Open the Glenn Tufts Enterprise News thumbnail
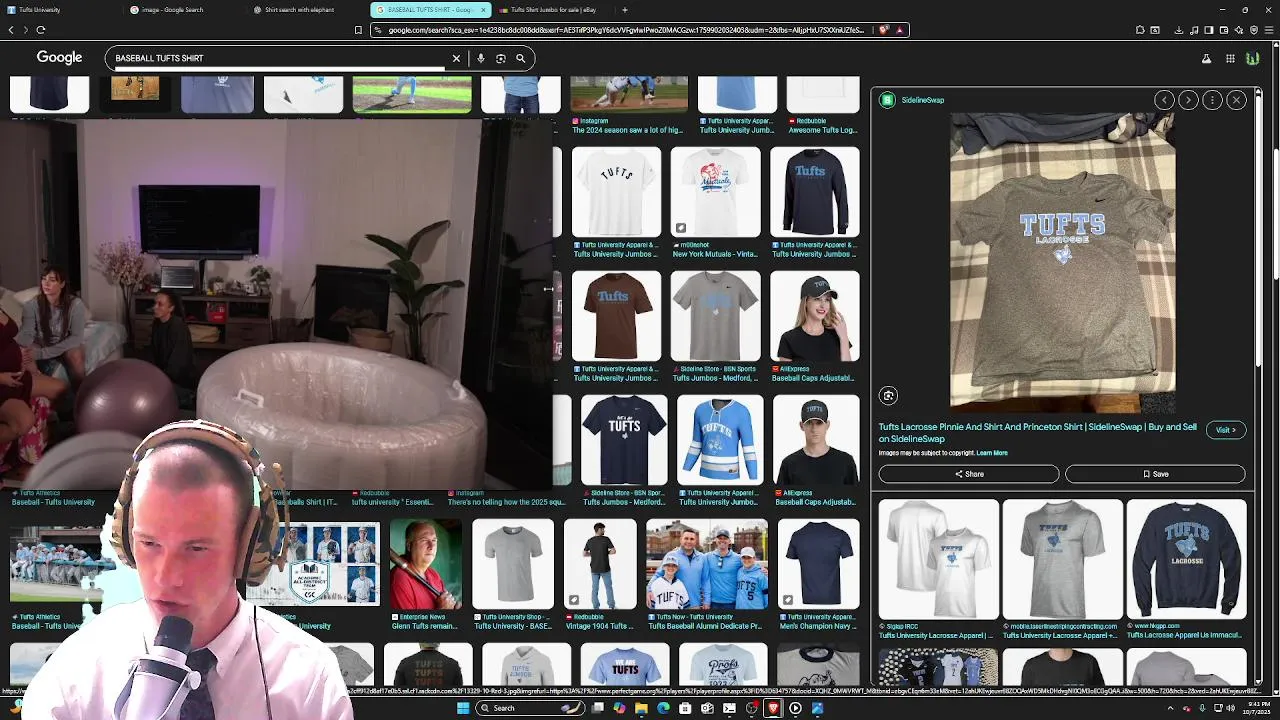Screen dimensions: 1280x720 pyautogui.click(x=426, y=564)
